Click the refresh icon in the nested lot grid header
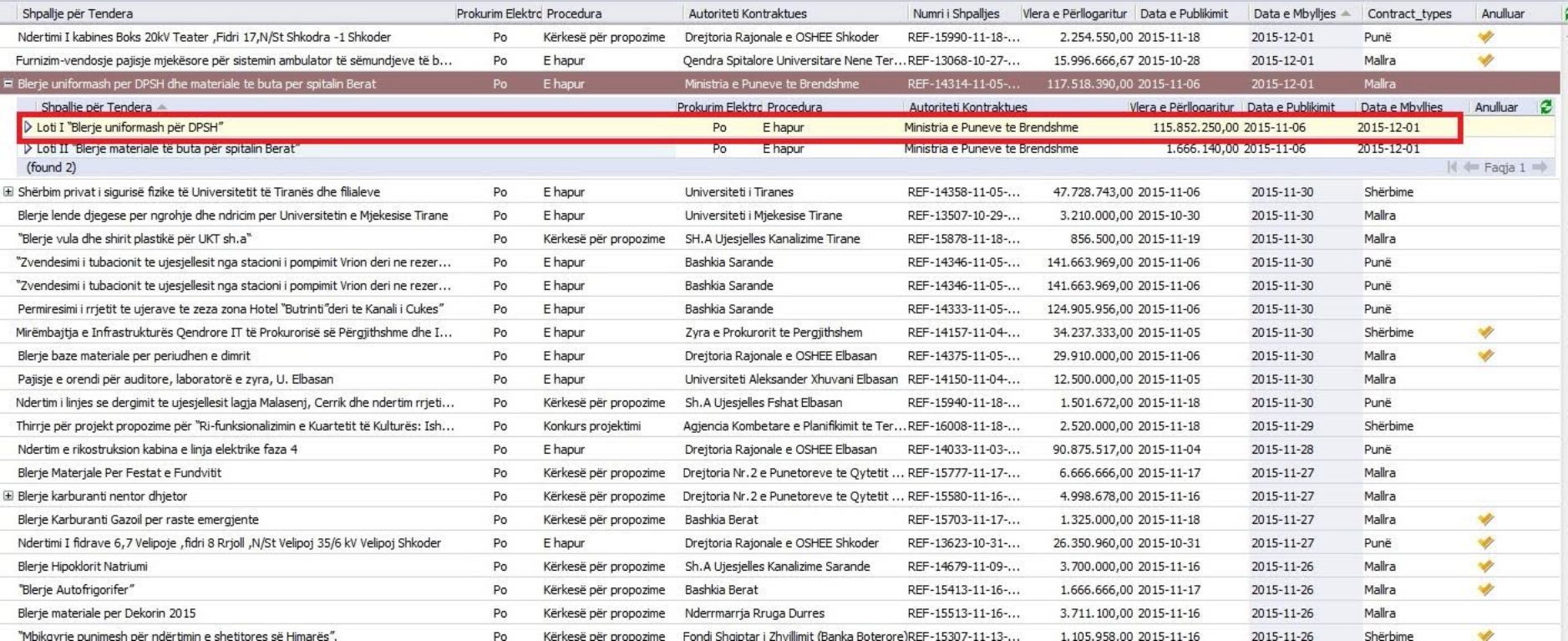This screenshot has width=1568, height=641. pos(1545,107)
